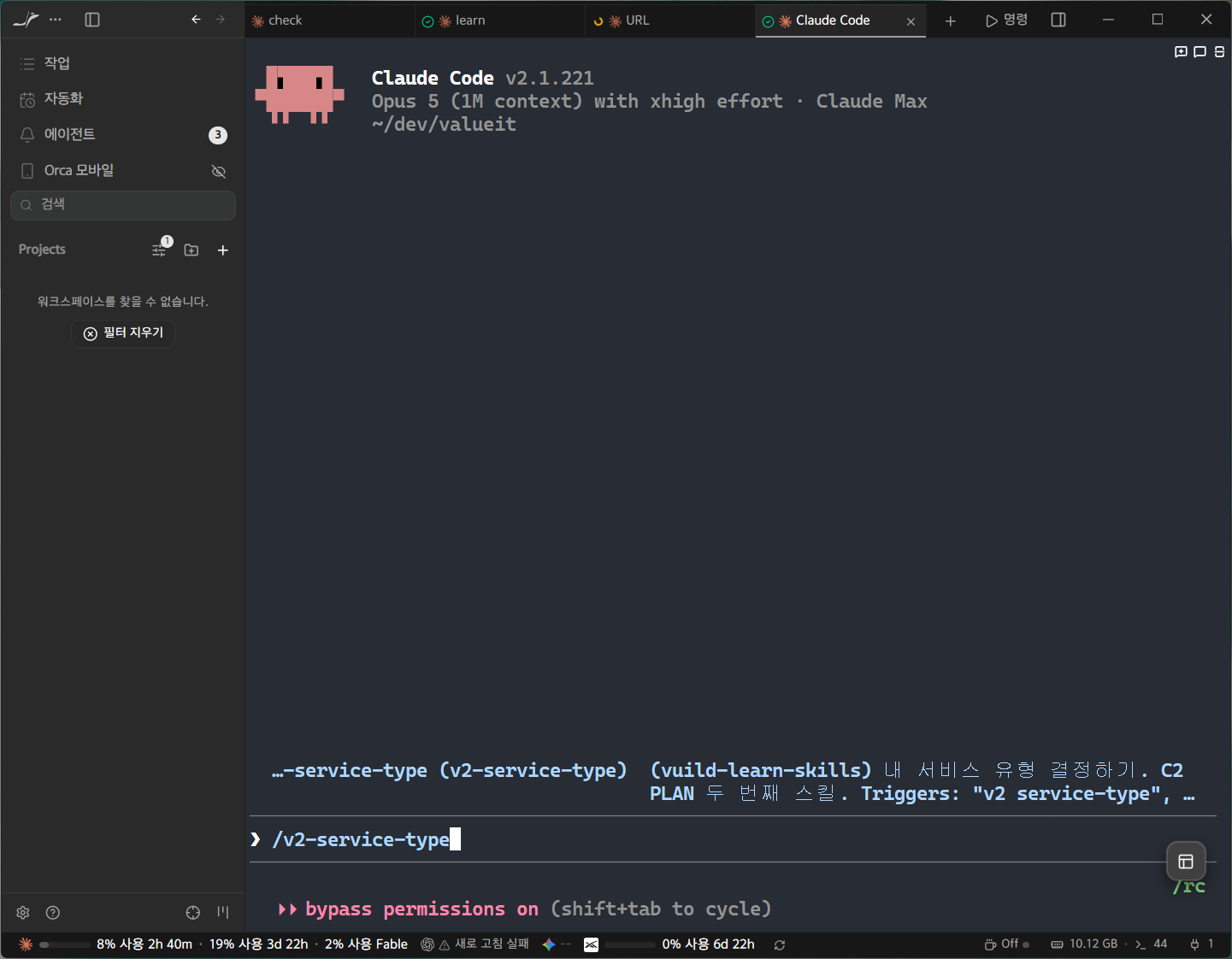Image resolution: width=1232 pixels, height=959 pixels.
Task: Click the 10.12 GB memory indicator
Action: pos(1084,944)
